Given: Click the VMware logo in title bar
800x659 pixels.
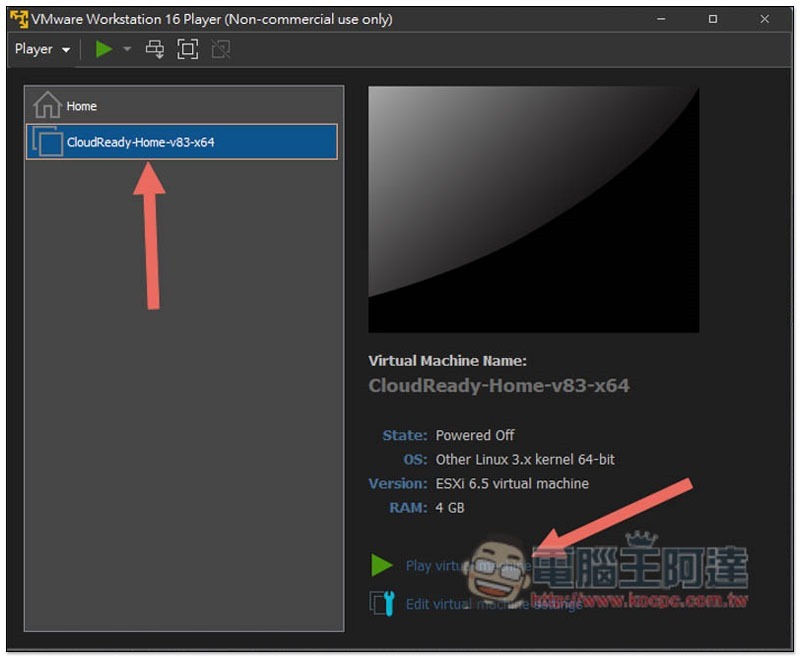Looking at the screenshot, I should 18,19.
